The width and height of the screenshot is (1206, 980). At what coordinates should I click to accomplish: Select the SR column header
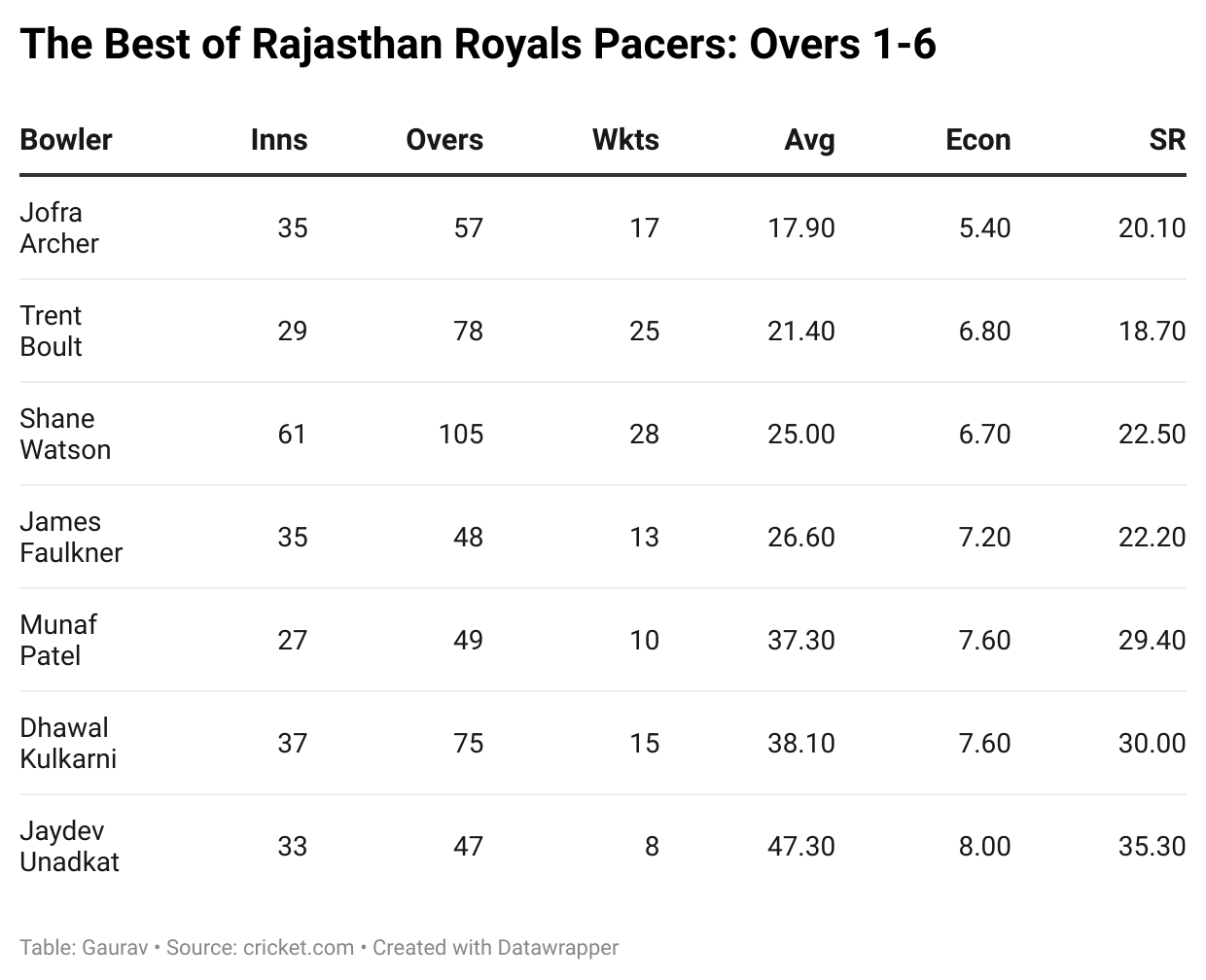(x=1167, y=140)
